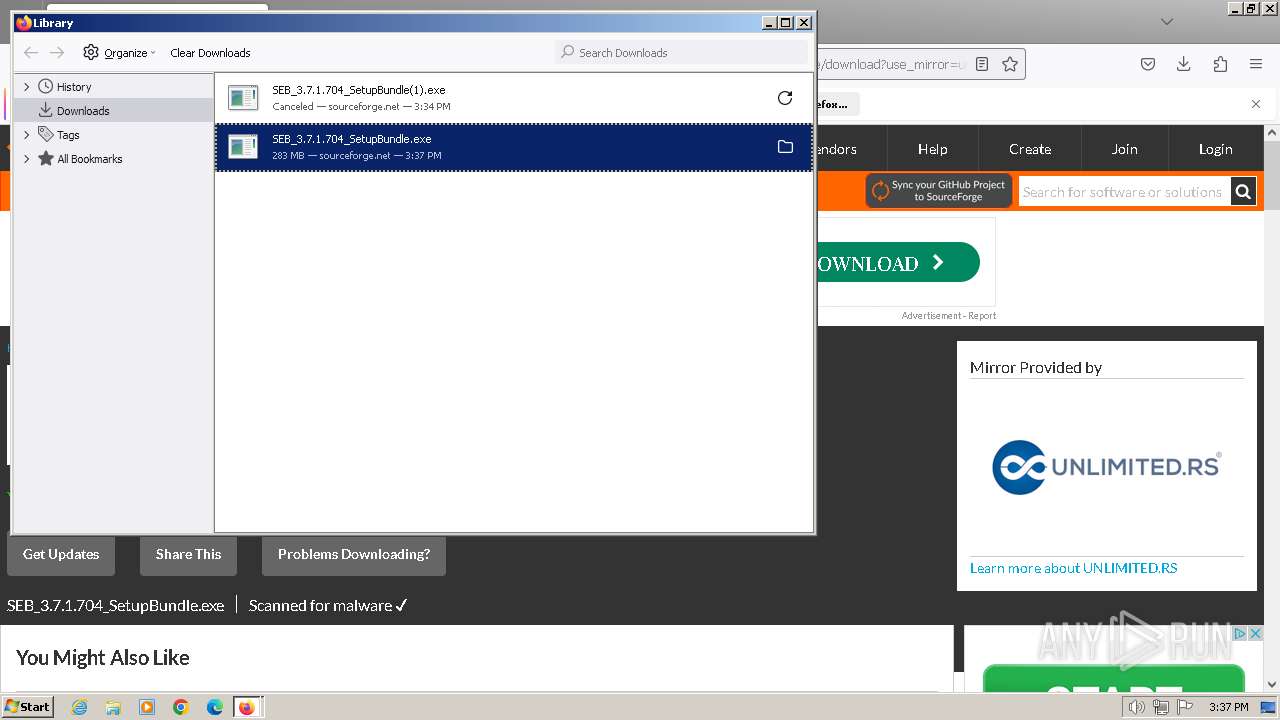Image resolution: width=1280 pixels, height=720 pixels.
Task: Launch Microsoft Edge from taskbar
Action: click(215, 707)
